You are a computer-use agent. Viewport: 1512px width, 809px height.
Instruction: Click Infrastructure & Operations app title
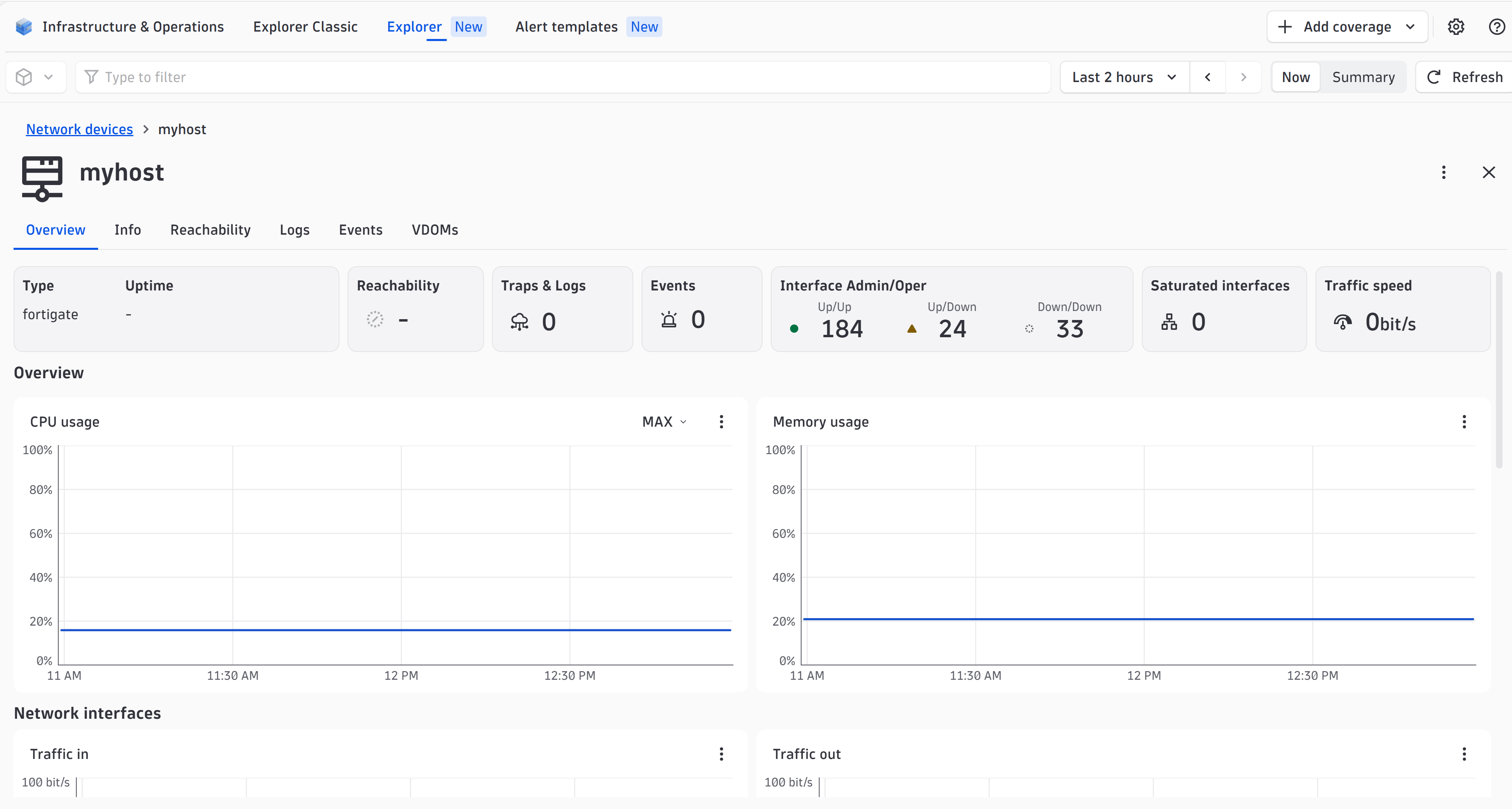click(133, 27)
